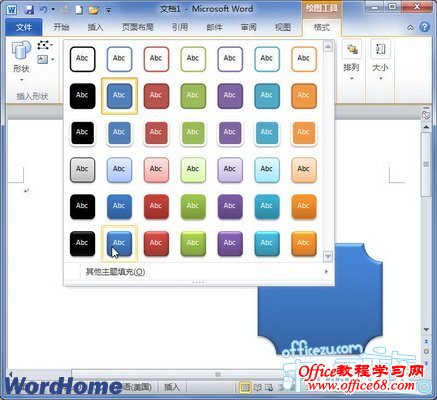This screenshot has width=437, height=400.
Task: Apply light blue gradient style, fourth row
Action: (x=119, y=170)
